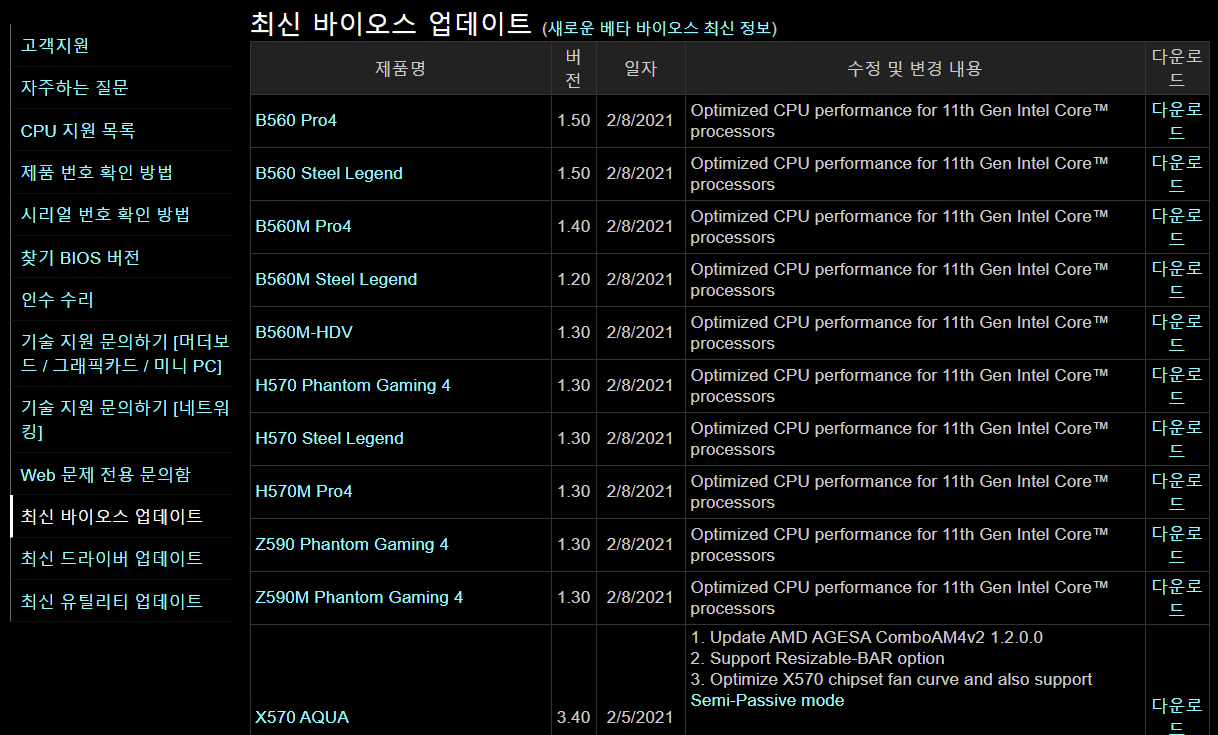Click the 일자 column header
Screen dimensions: 1218x735
click(640, 68)
